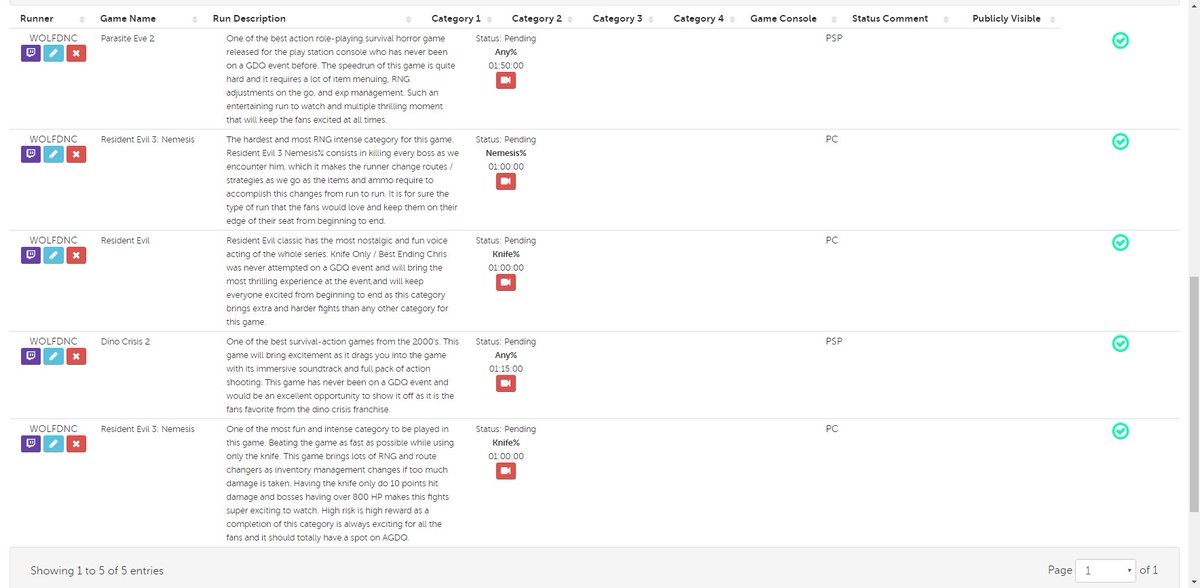Click PSP console in Dino Crisis 2 row
The image size is (1200, 588).
click(834, 341)
